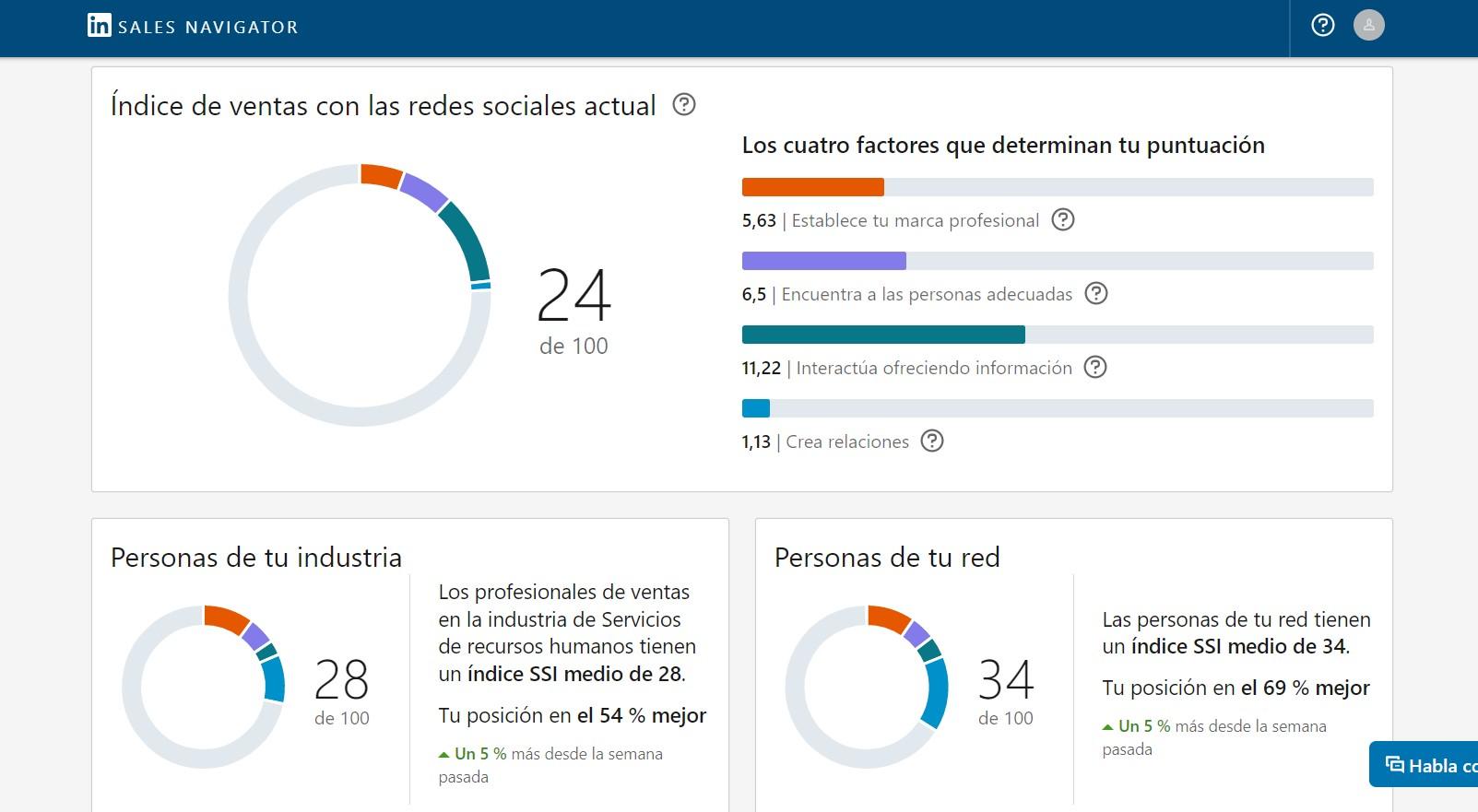Open the profile avatar menu
Image resolution: width=1478 pixels, height=812 pixels.
tap(1368, 25)
